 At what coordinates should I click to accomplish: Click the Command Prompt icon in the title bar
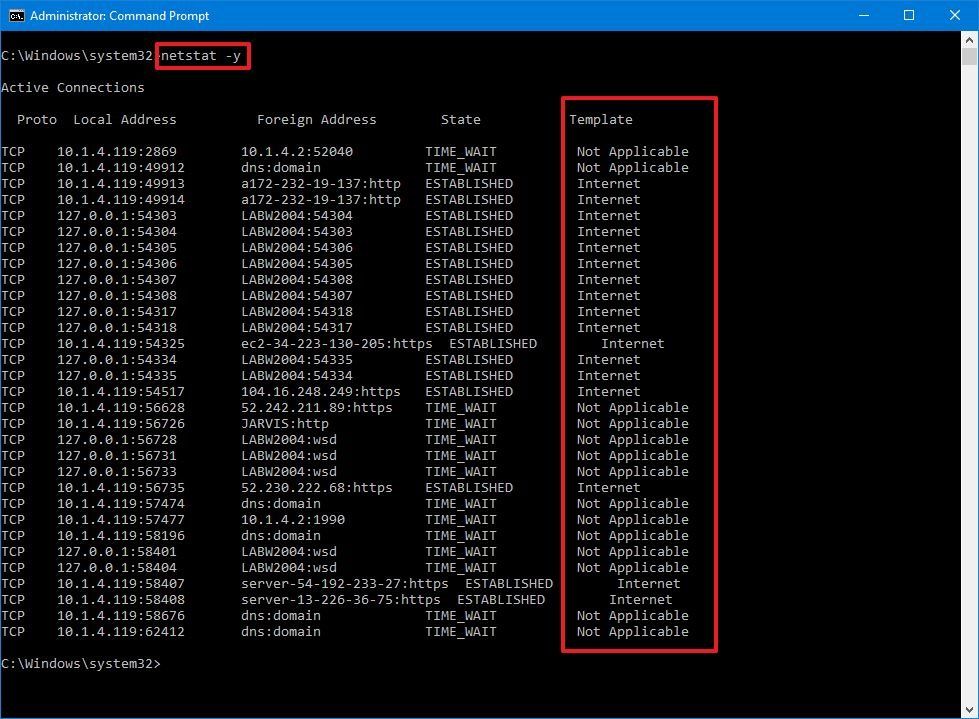pos(16,15)
